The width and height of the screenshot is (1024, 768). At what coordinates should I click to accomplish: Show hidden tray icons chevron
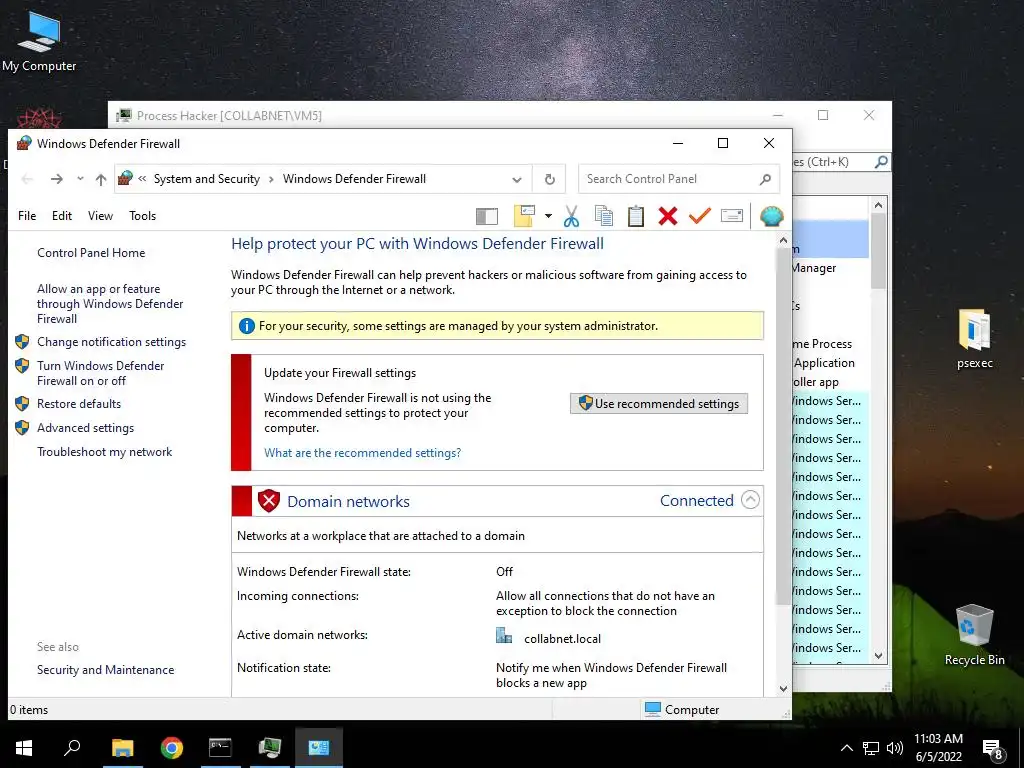[x=846, y=748]
